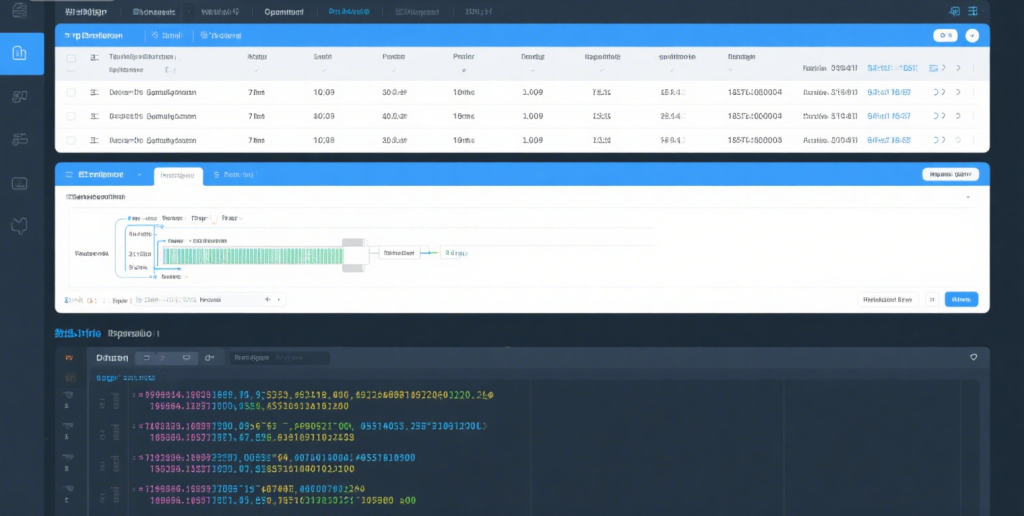
Task: Click the first toolbar icon in the code panel header
Action: coord(145,357)
